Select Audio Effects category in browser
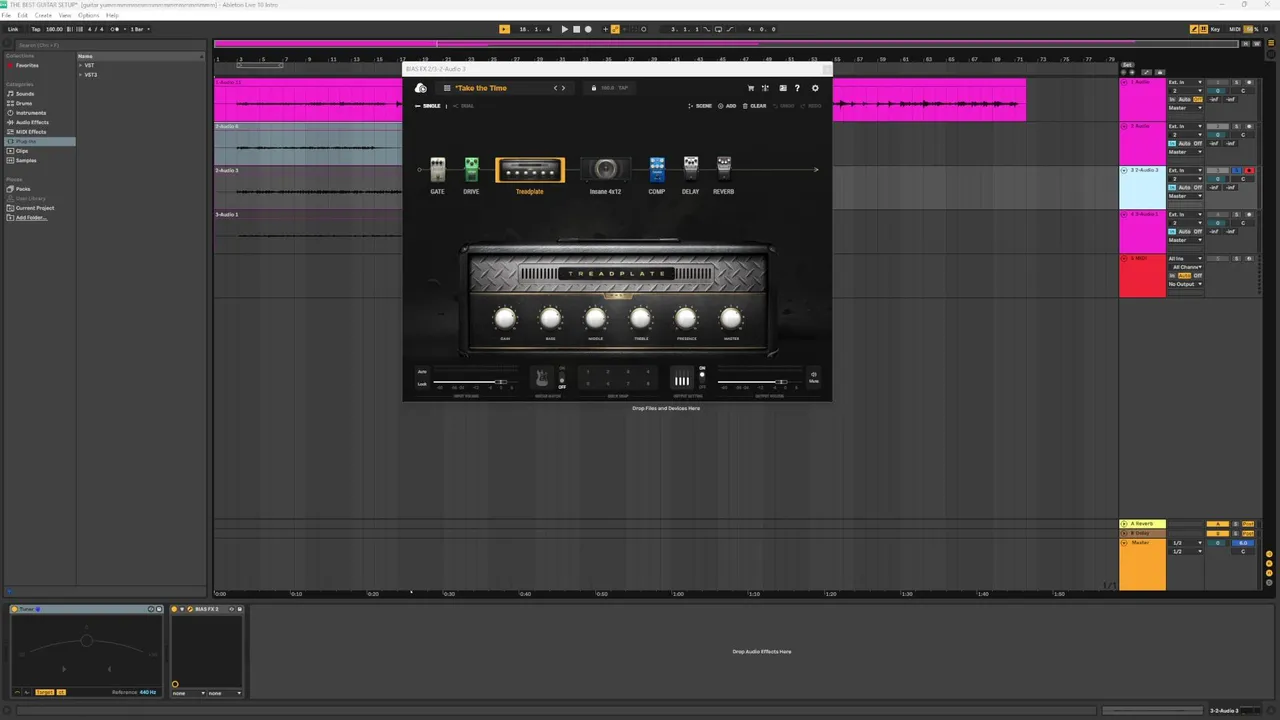Screen dimensions: 1280x720 tap(32, 122)
